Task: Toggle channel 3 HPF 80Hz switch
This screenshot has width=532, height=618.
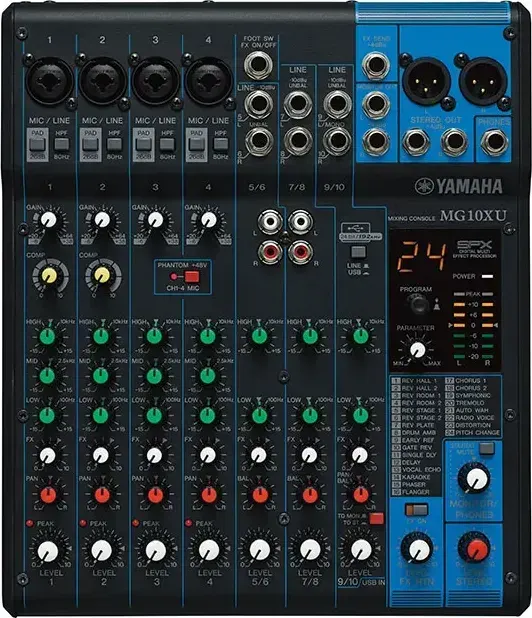Action: click(x=167, y=144)
